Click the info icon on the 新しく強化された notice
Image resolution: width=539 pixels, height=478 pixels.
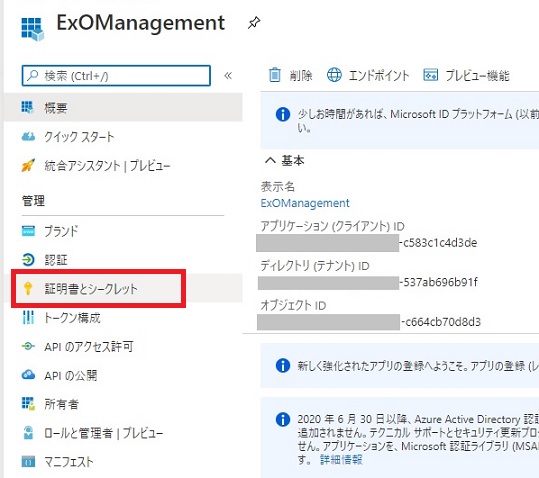283,366
